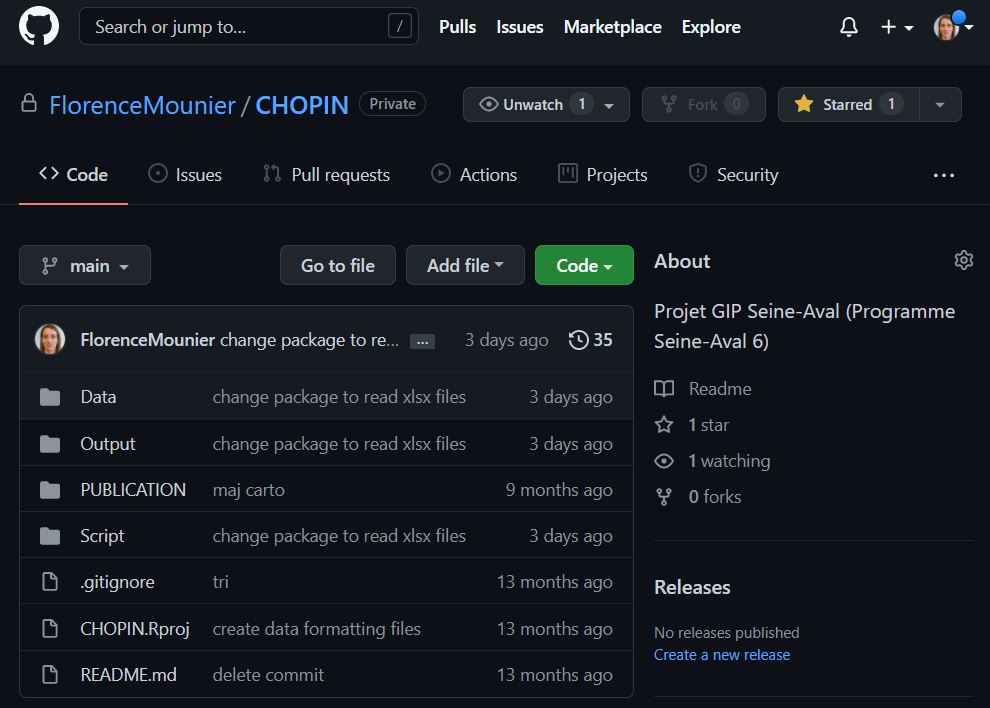Screen dimensions: 990x708
Task: Open the notifications bell
Action: 849,27
